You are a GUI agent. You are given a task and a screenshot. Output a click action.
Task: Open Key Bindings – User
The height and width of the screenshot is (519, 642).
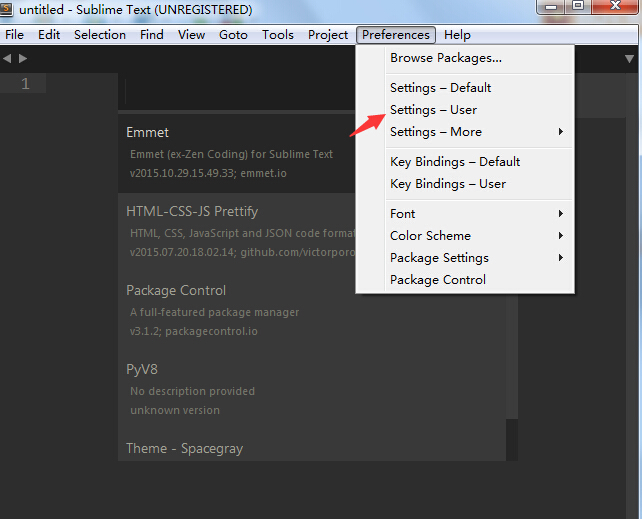[465, 184]
